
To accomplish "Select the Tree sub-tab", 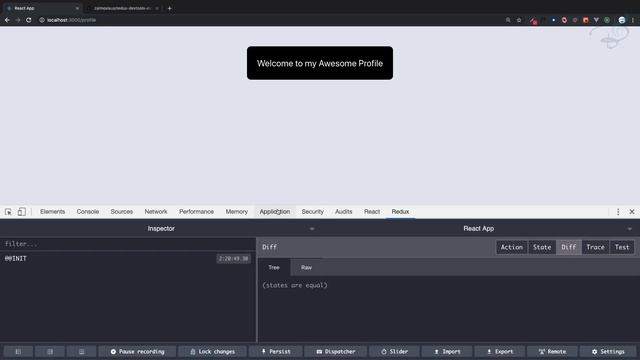I will [x=274, y=267].
